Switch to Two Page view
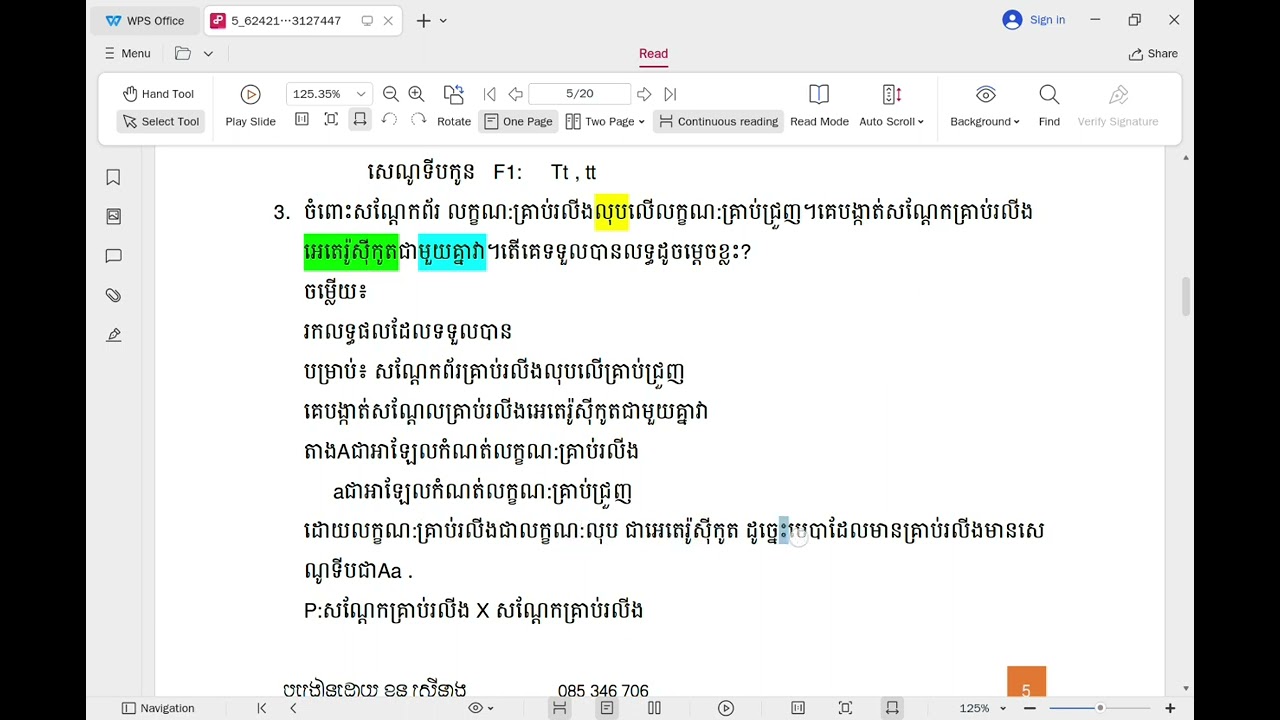 coord(600,121)
